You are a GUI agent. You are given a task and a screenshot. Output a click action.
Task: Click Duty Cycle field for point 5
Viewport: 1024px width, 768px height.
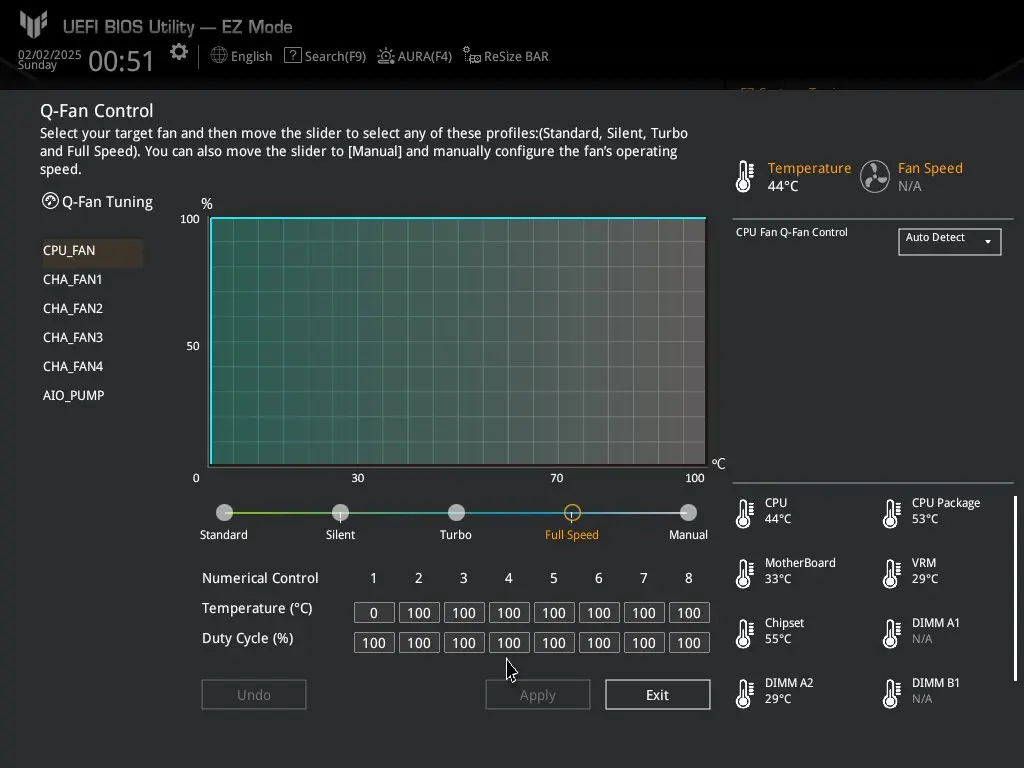pyautogui.click(x=554, y=643)
